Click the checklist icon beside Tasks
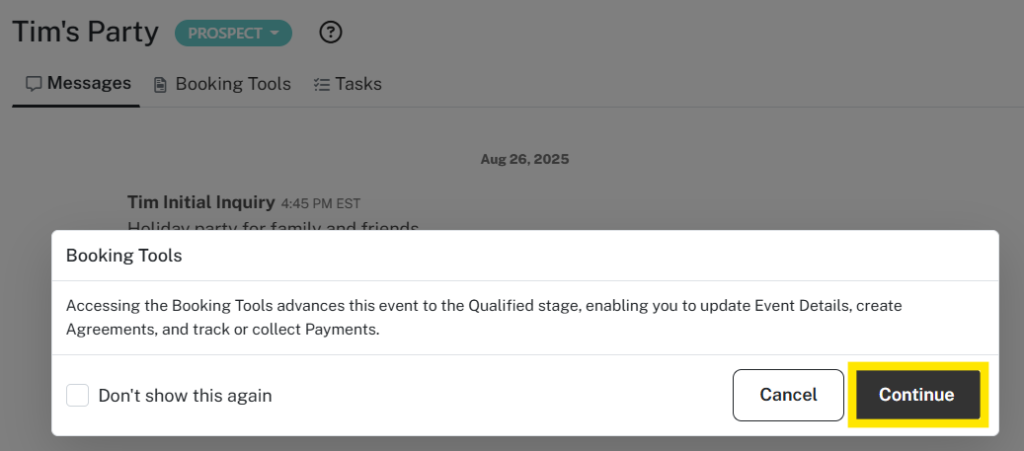The image size is (1024, 451). click(x=321, y=85)
